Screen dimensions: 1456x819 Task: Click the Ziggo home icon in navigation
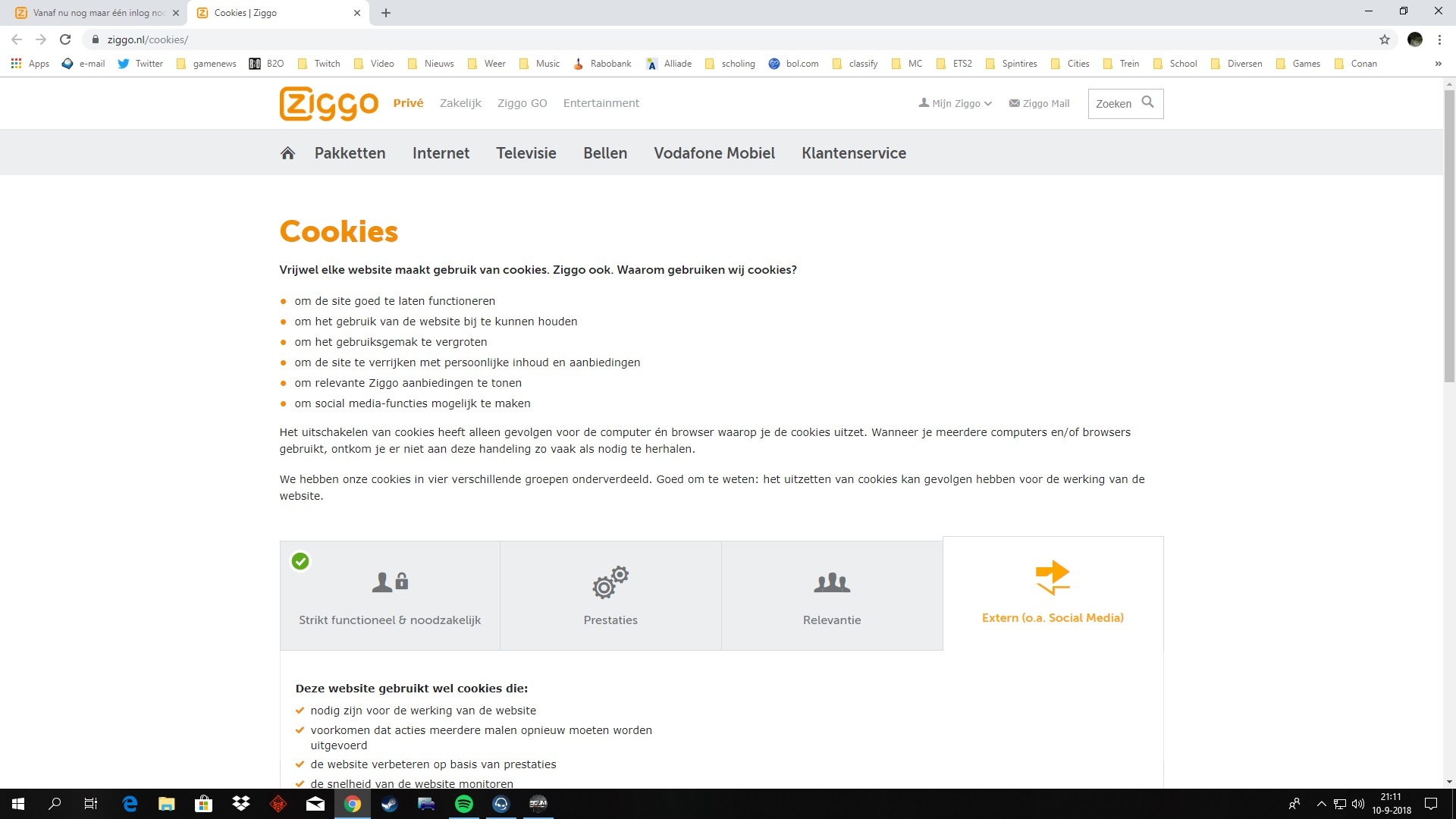[287, 153]
